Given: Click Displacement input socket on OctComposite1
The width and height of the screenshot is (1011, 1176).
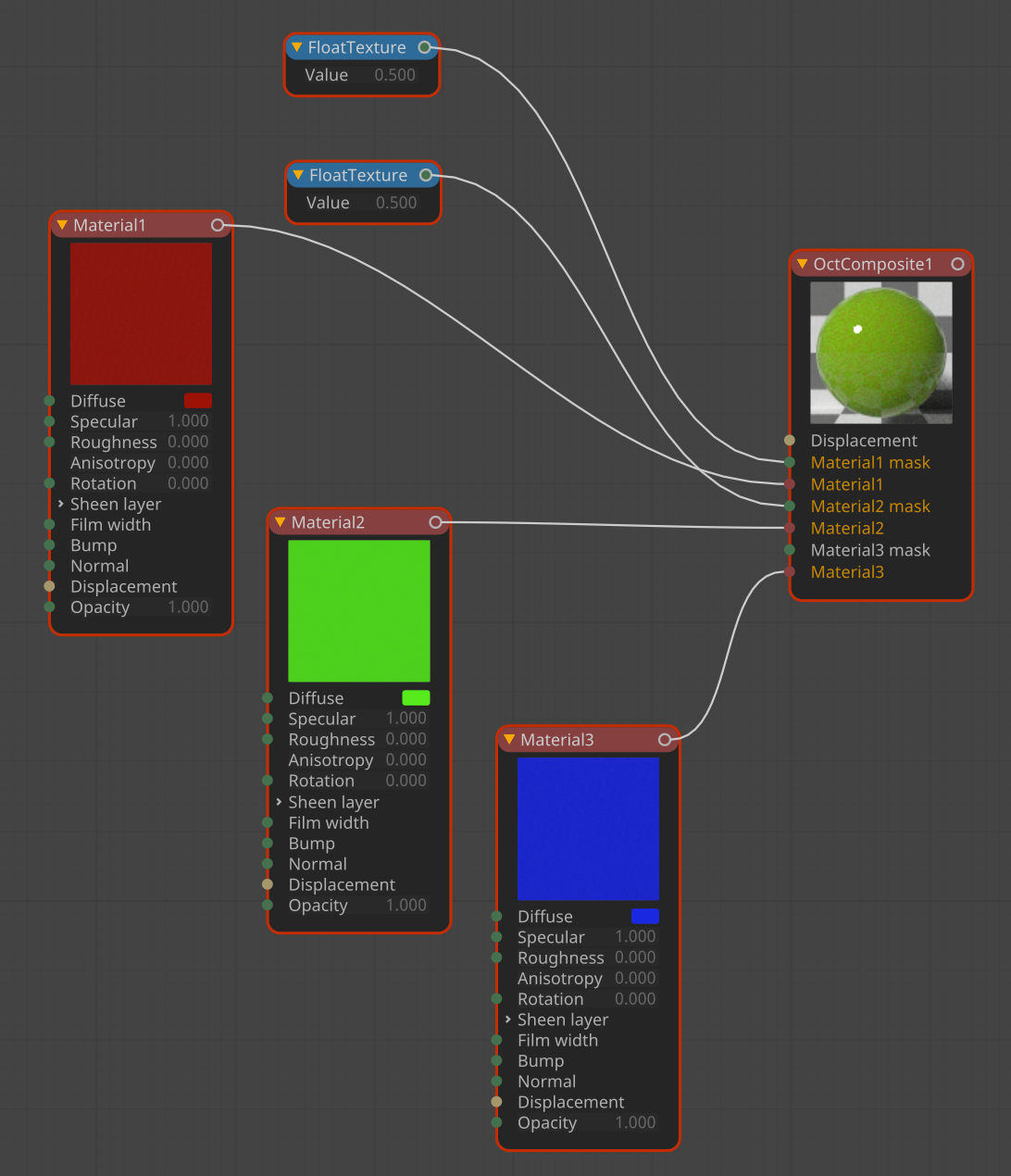Looking at the screenshot, I should point(790,441).
